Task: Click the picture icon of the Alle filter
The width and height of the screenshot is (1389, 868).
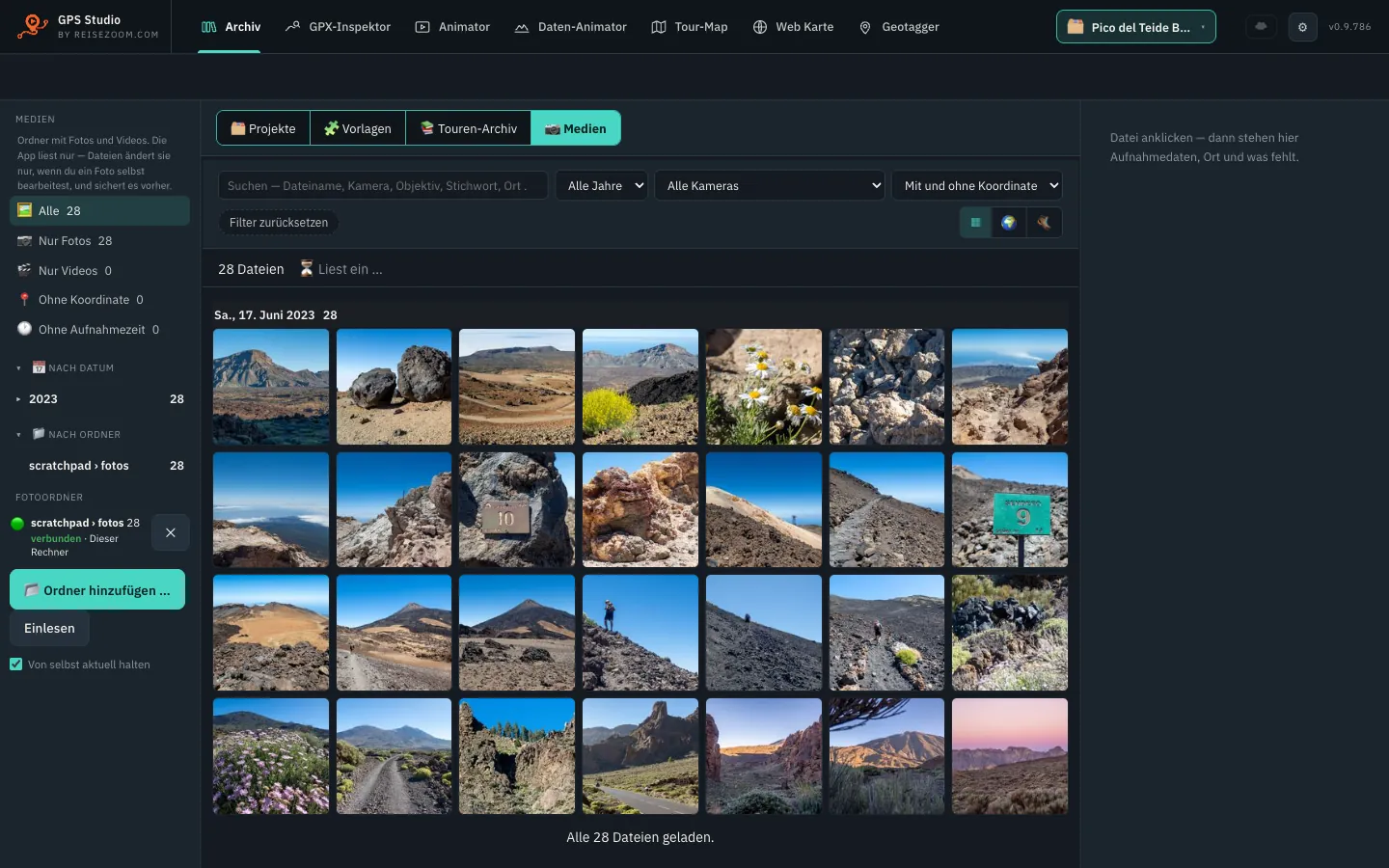Action: [24, 210]
